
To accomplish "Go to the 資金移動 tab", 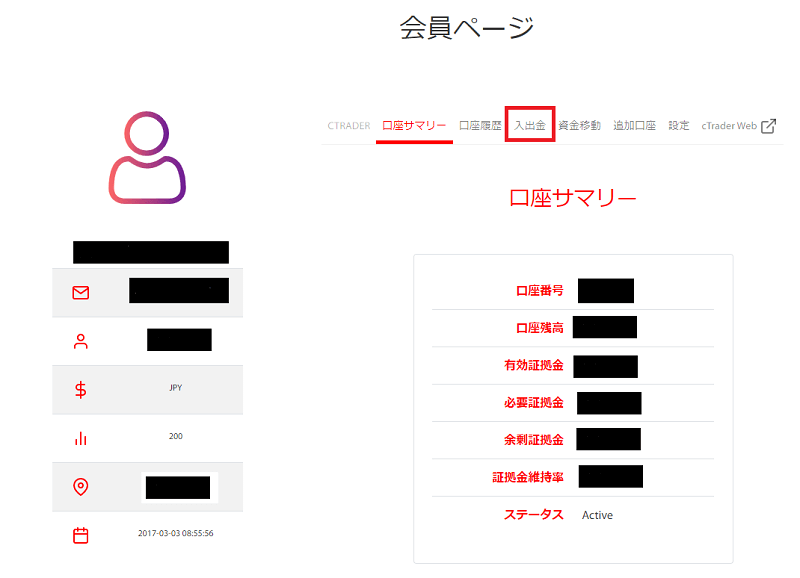I will [579, 126].
